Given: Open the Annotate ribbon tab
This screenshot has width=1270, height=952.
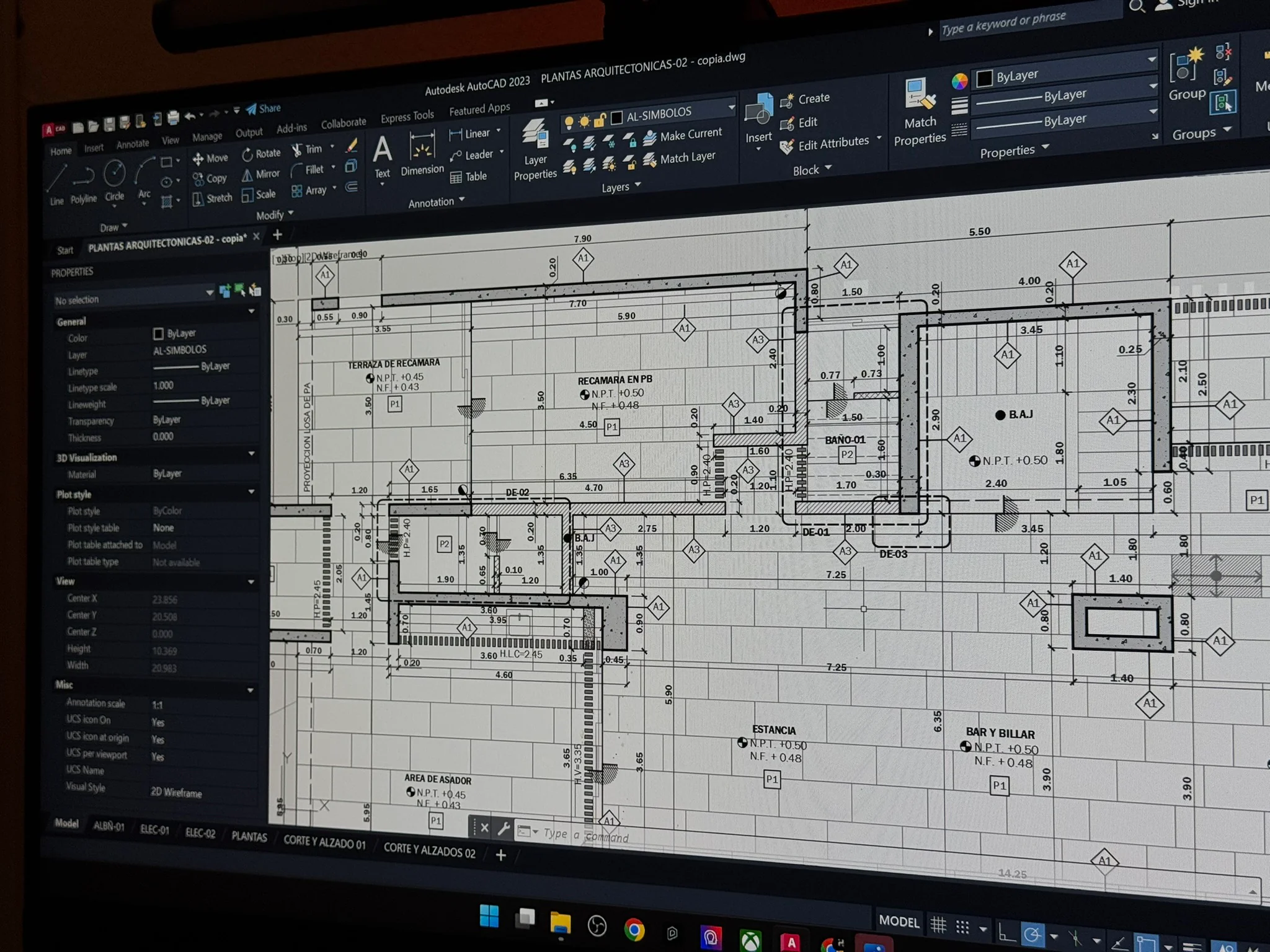Looking at the screenshot, I should coord(133,144).
